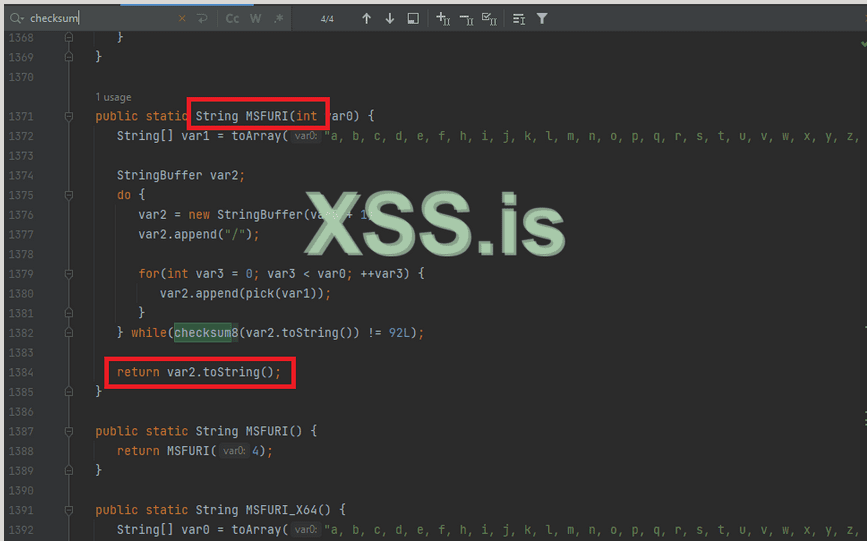Open the '1 usage' hint above MSFURI

[x=113, y=97]
